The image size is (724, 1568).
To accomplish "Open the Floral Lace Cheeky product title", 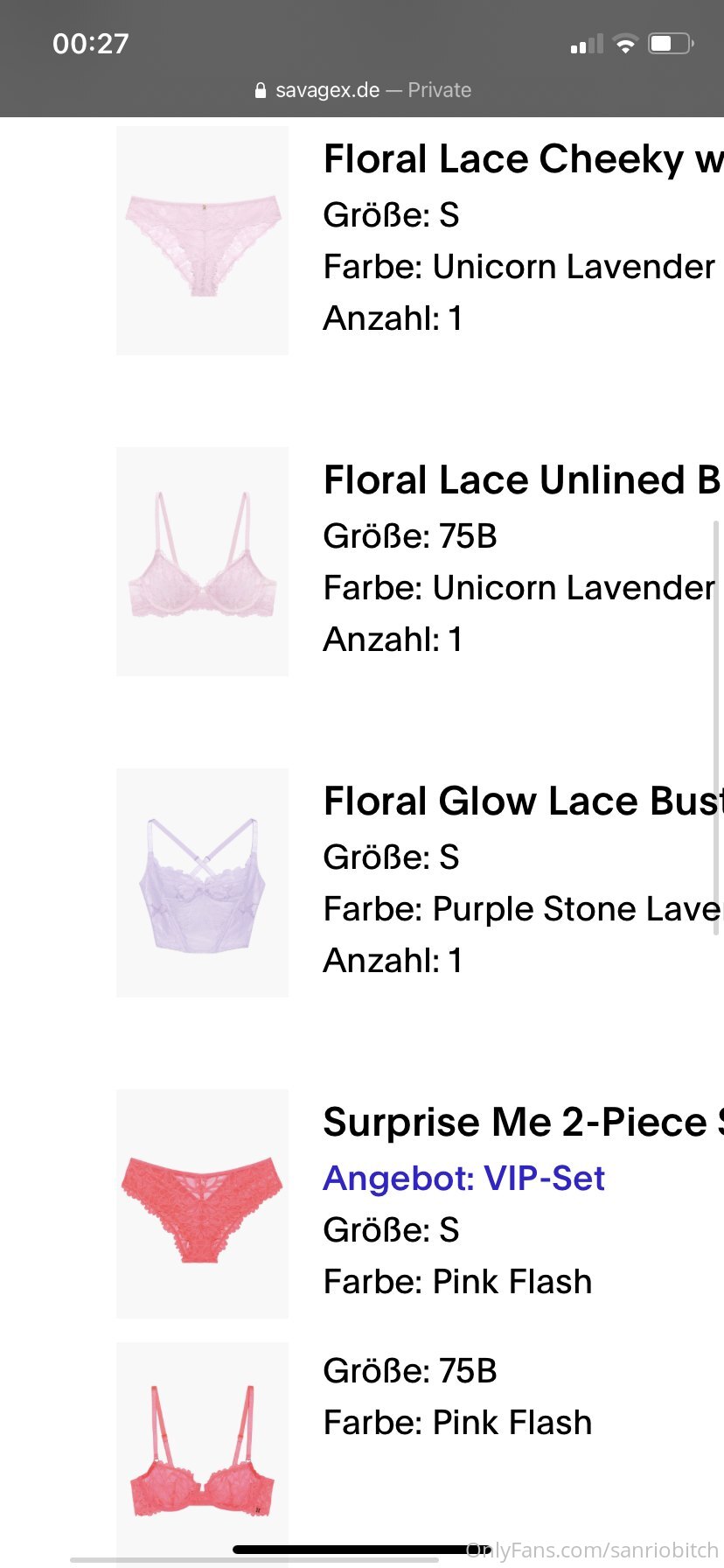I will pyautogui.click(x=523, y=159).
